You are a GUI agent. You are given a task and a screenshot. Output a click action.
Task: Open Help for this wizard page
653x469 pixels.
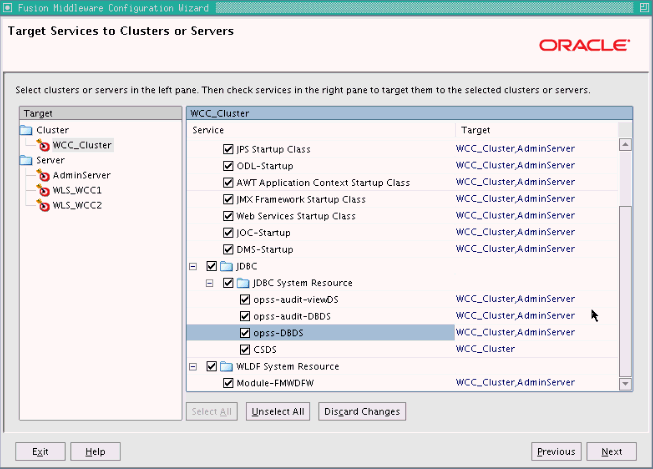coord(95,452)
